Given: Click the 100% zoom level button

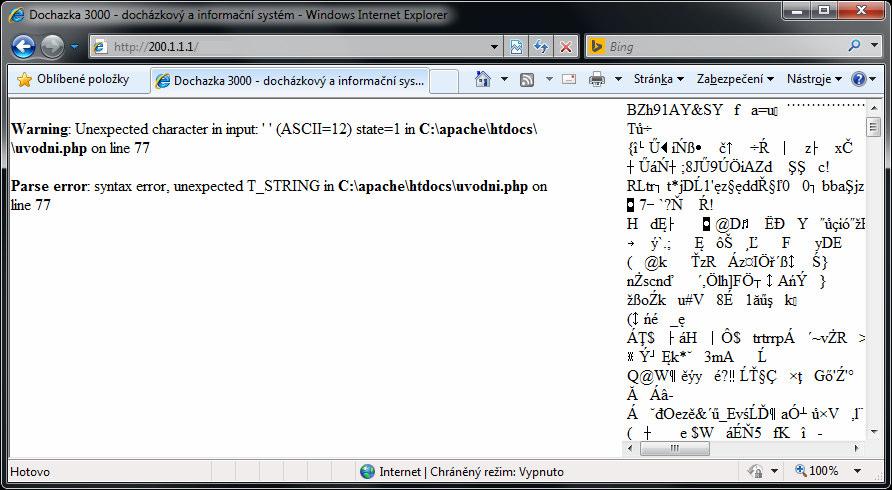Looking at the screenshot, I should (816, 471).
